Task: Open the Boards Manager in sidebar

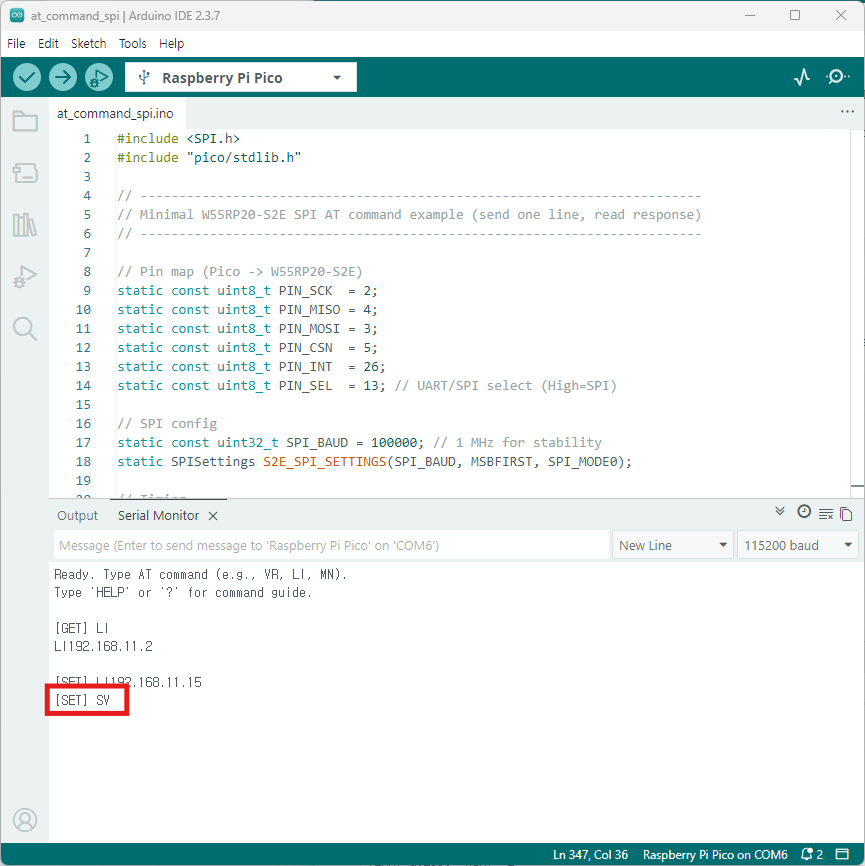Action: point(25,174)
